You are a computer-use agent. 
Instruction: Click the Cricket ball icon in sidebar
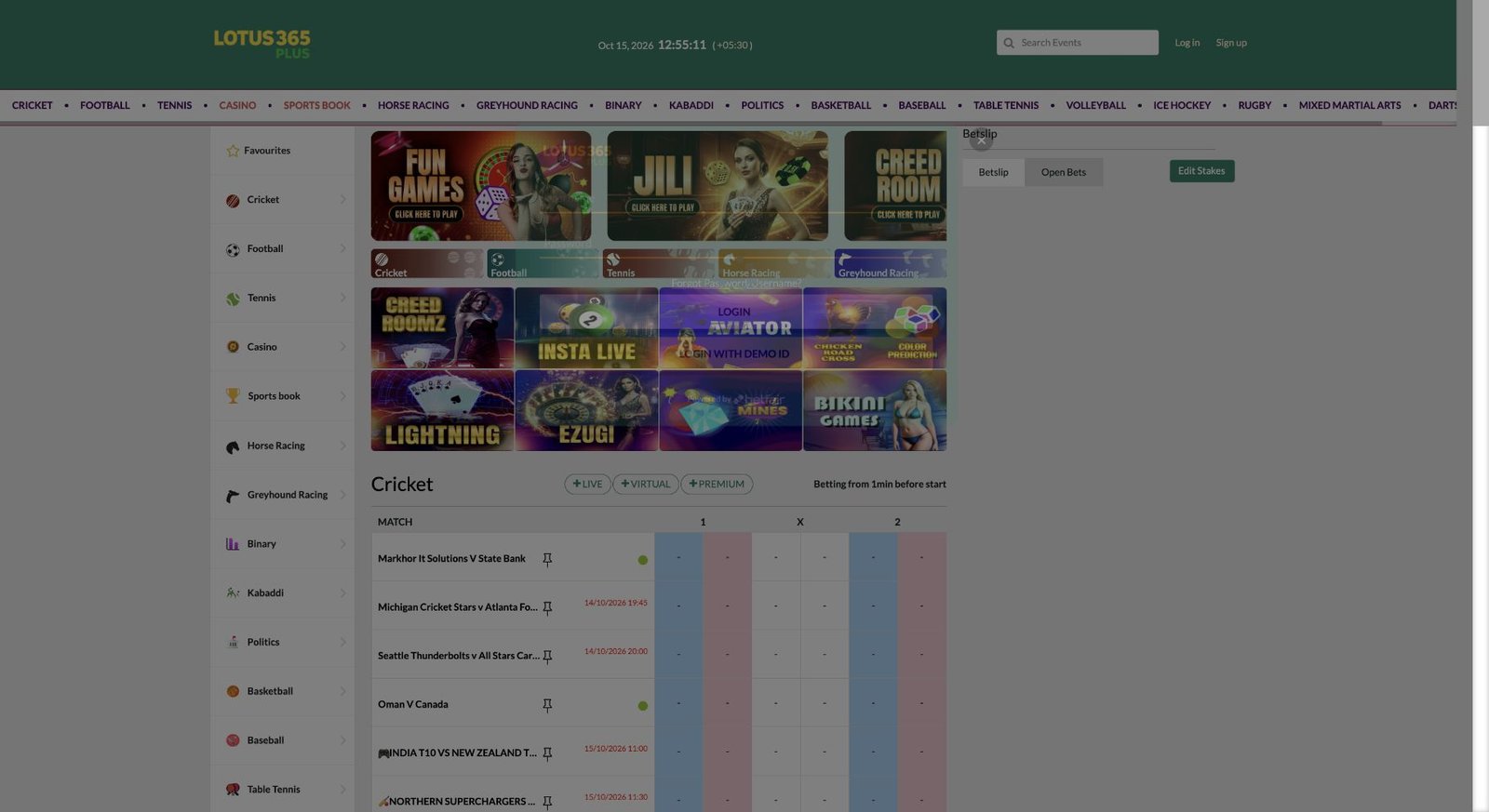[x=233, y=200]
